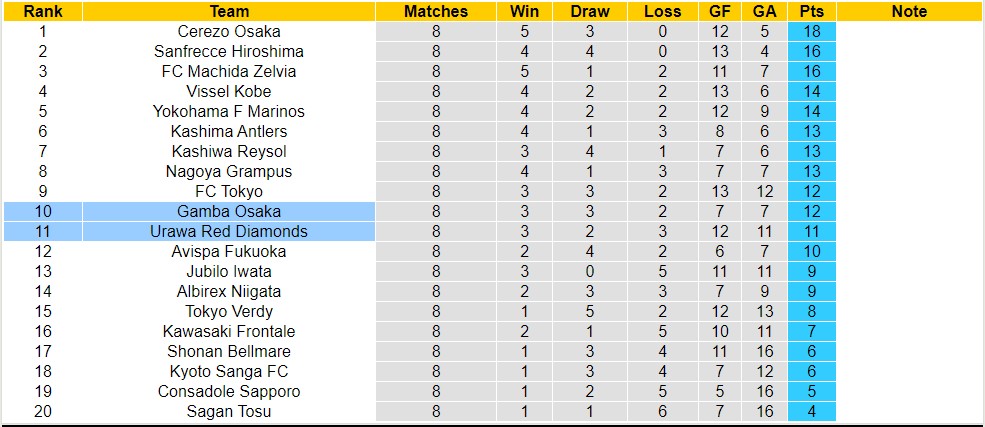Click on Vissel Kobe team name

pos(229,91)
